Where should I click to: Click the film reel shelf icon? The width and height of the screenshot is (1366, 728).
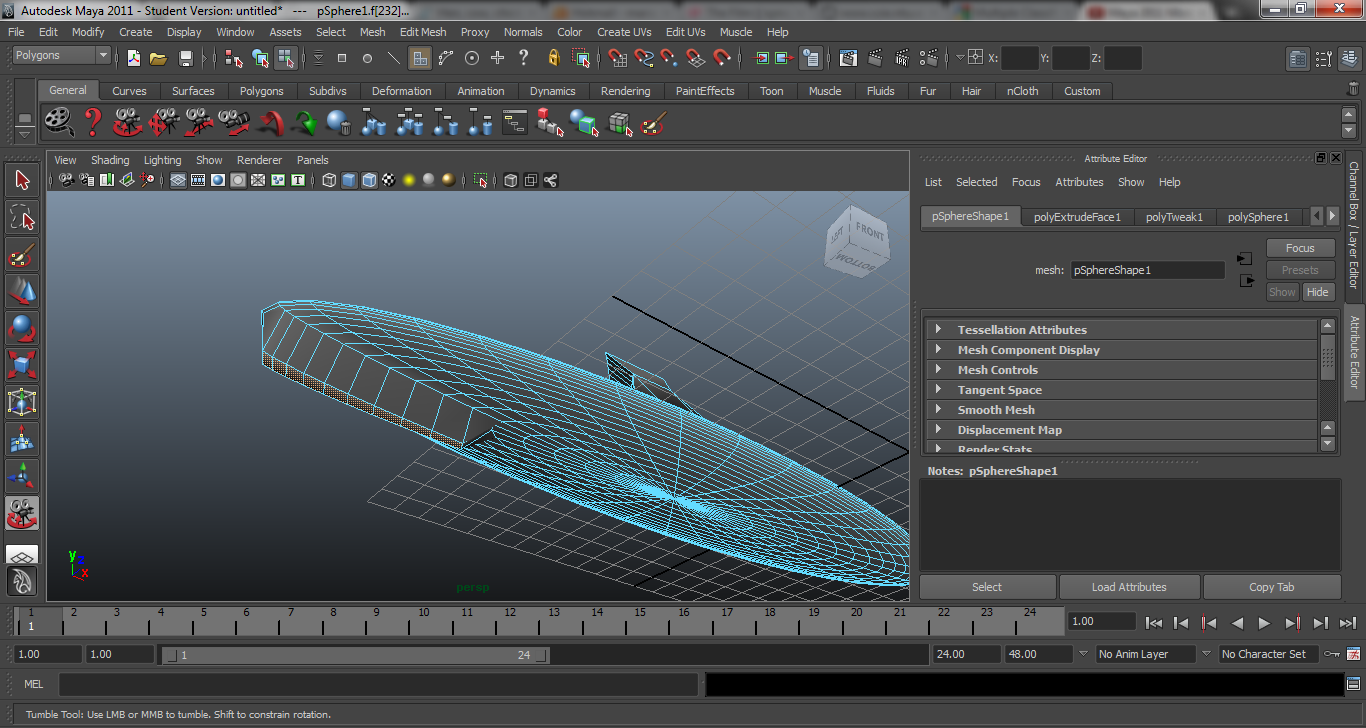59,123
